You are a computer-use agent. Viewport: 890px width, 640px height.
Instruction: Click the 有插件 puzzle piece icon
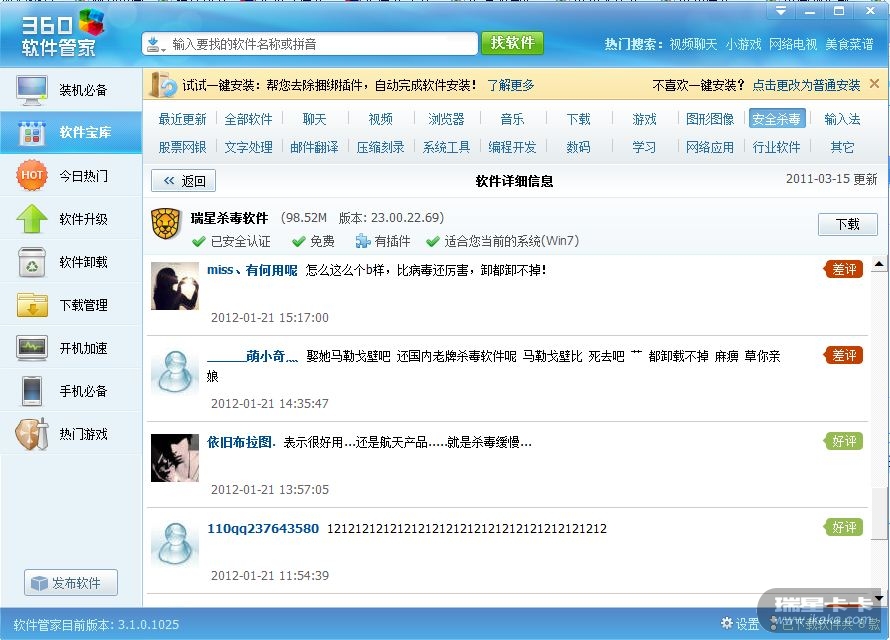[363, 241]
